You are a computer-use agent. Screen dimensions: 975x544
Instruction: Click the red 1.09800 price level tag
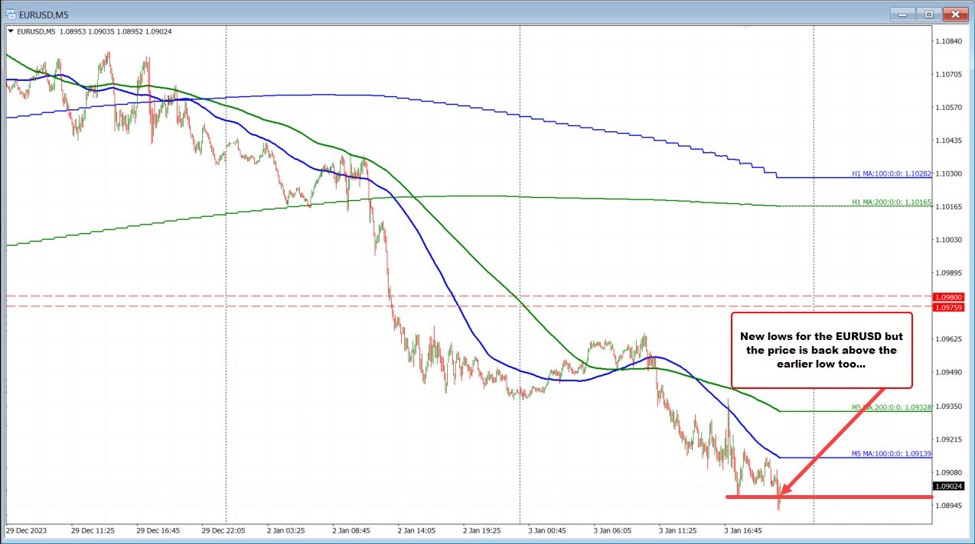[x=949, y=297]
